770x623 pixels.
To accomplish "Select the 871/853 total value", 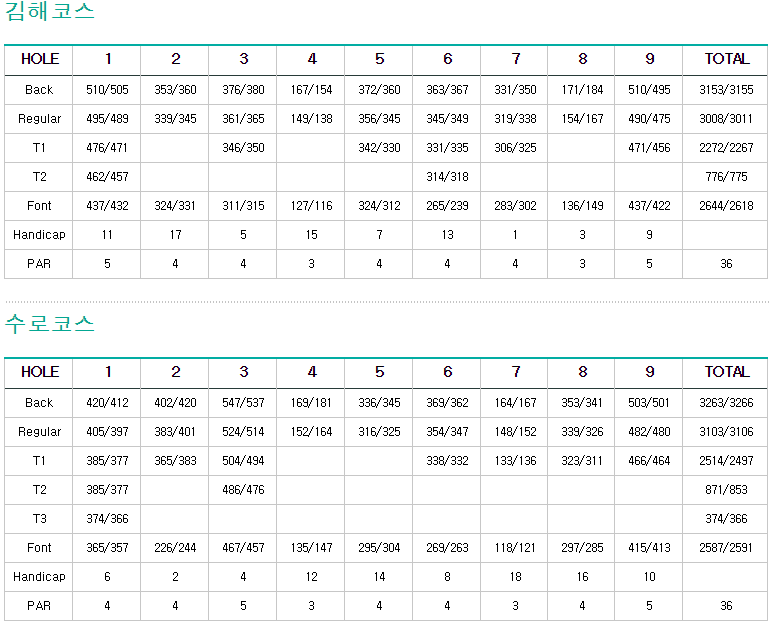I will coord(726,490).
